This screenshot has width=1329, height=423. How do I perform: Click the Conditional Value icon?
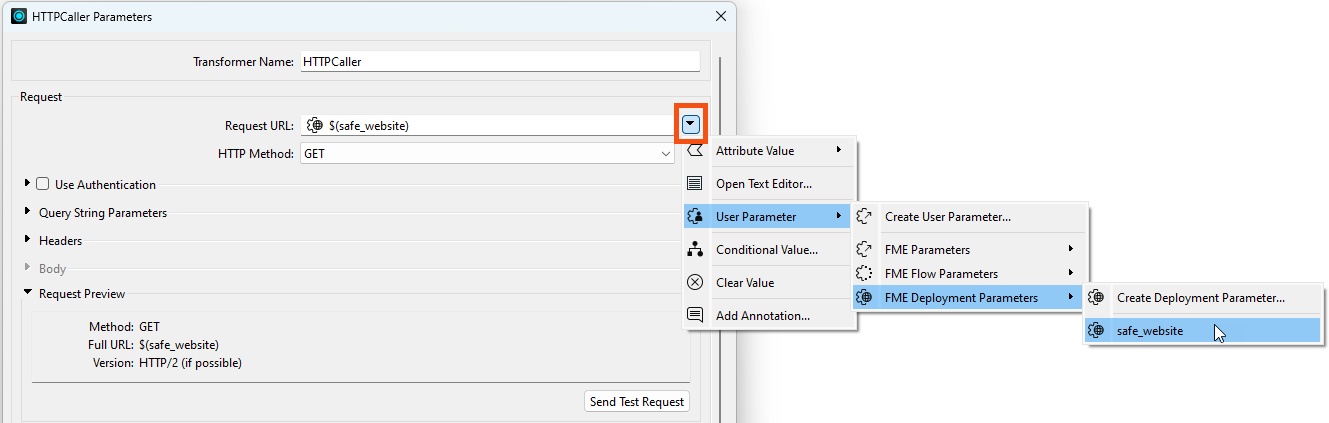[x=695, y=250]
